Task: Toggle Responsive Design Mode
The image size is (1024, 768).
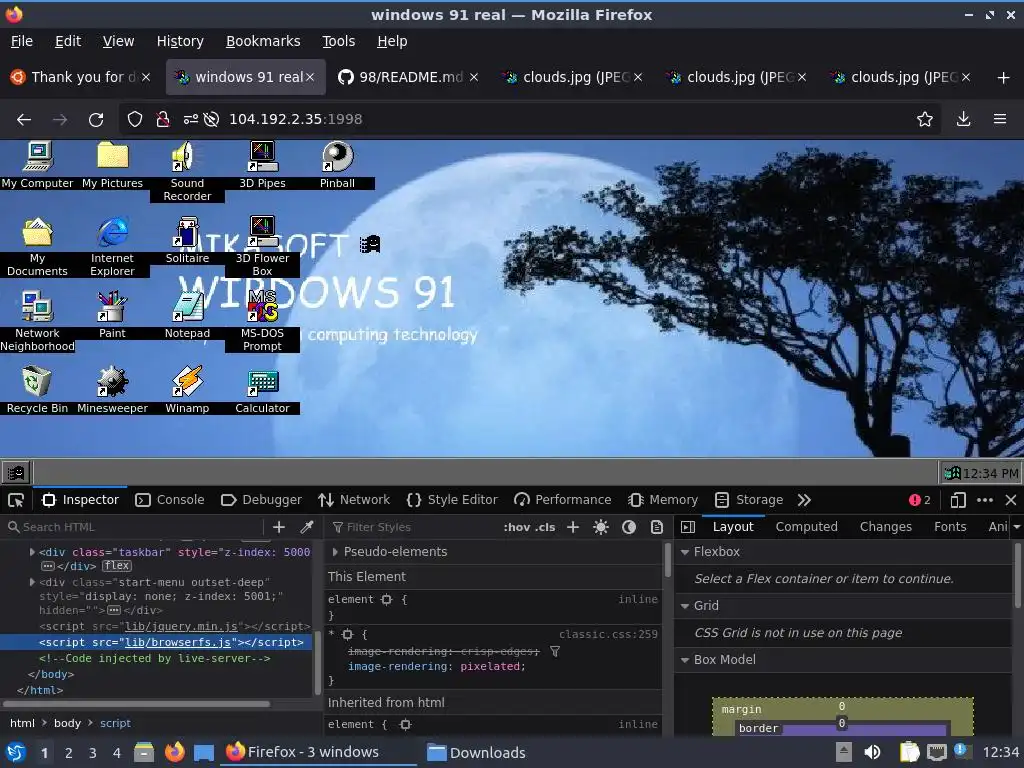Action: point(958,500)
